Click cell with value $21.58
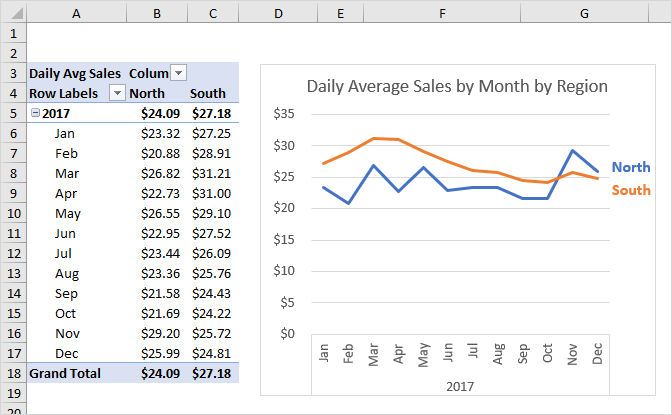The height and width of the screenshot is (415, 672). (157, 293)
